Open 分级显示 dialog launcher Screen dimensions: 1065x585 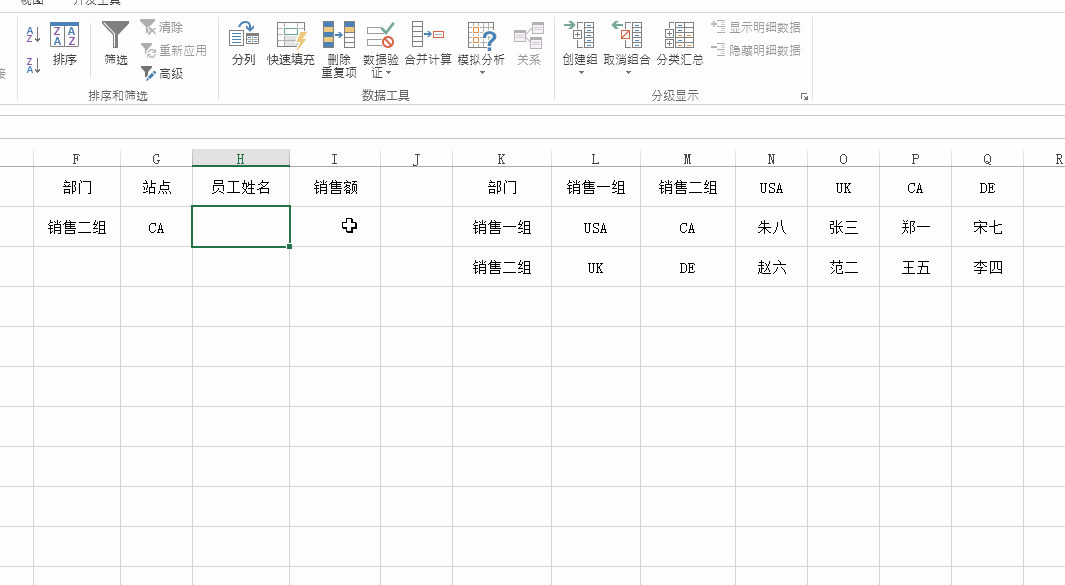(x=804, y=96)
